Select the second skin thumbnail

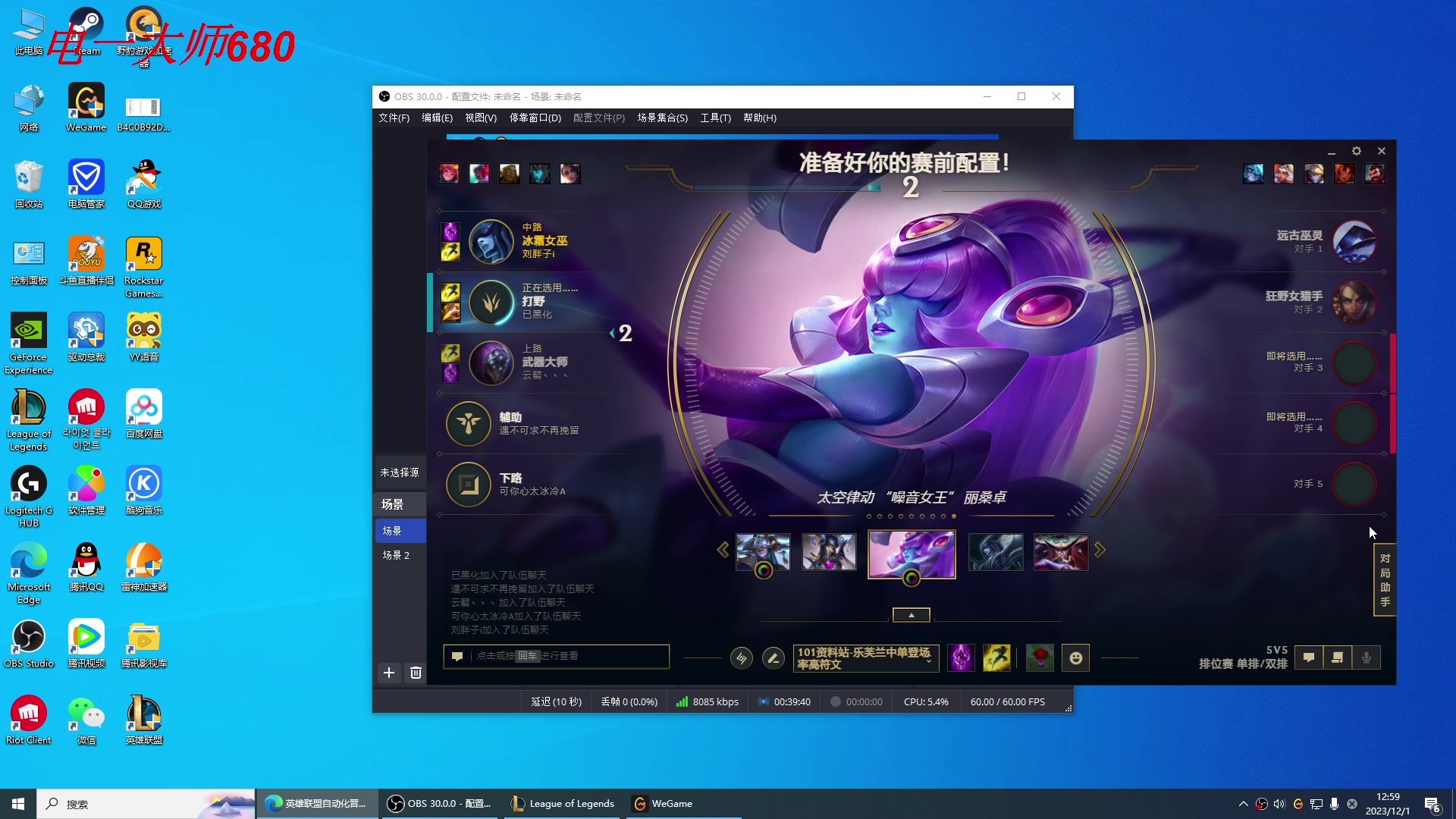tap(829, 551)
